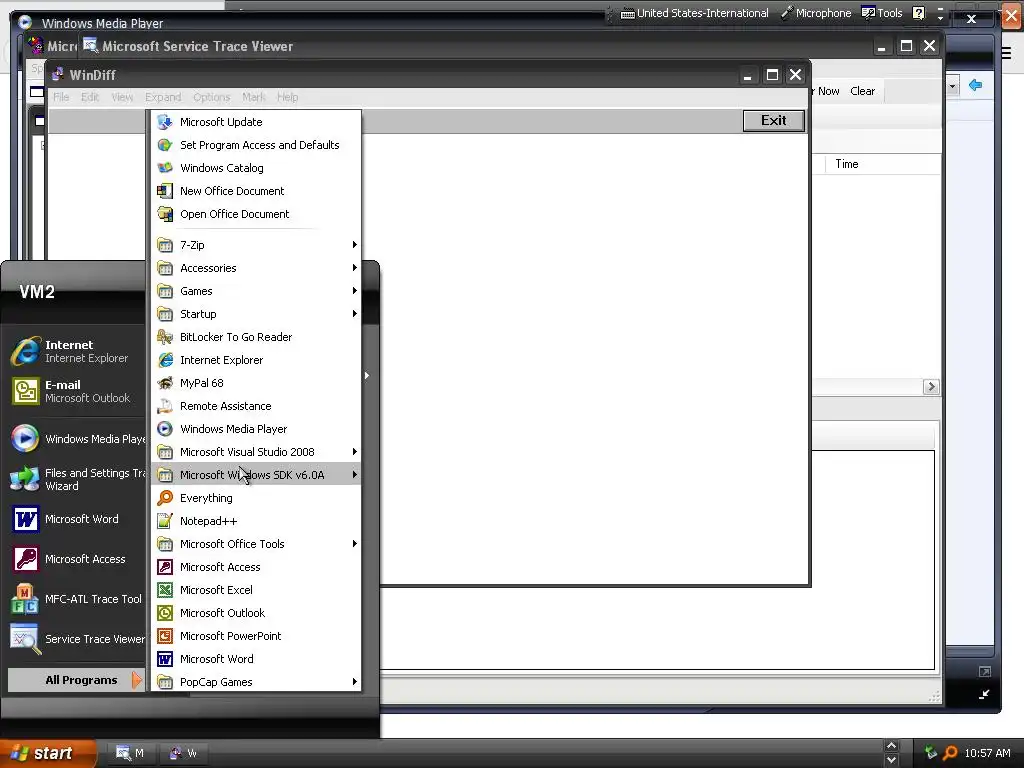Open Remote Assistance
Image resolution: width=1024 pixels, height=768 pixels.
click(x=256, y=406)
